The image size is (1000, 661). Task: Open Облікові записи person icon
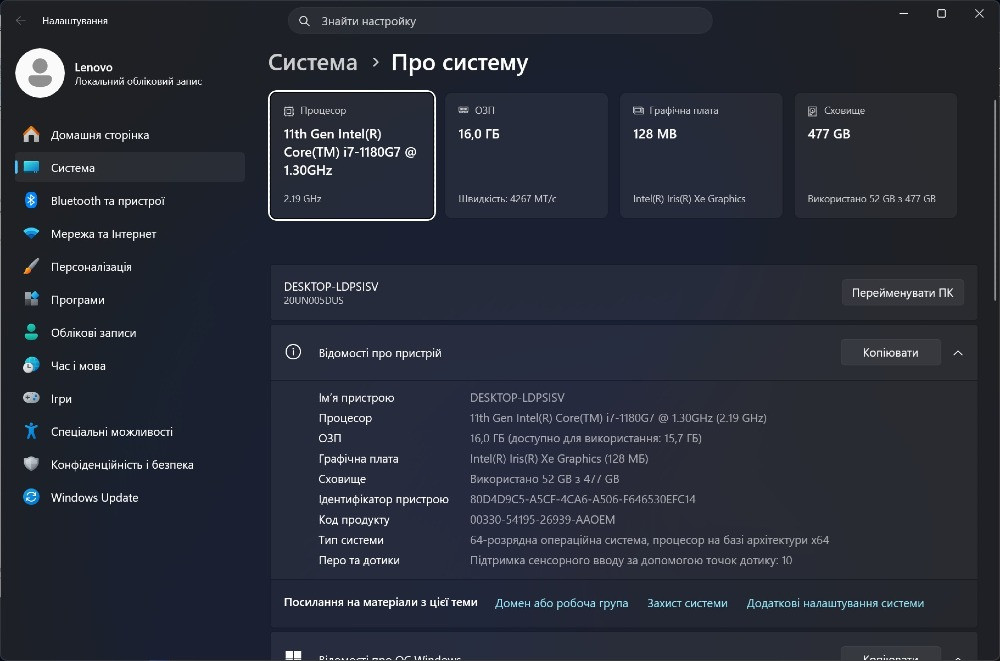tap(31, 332)
